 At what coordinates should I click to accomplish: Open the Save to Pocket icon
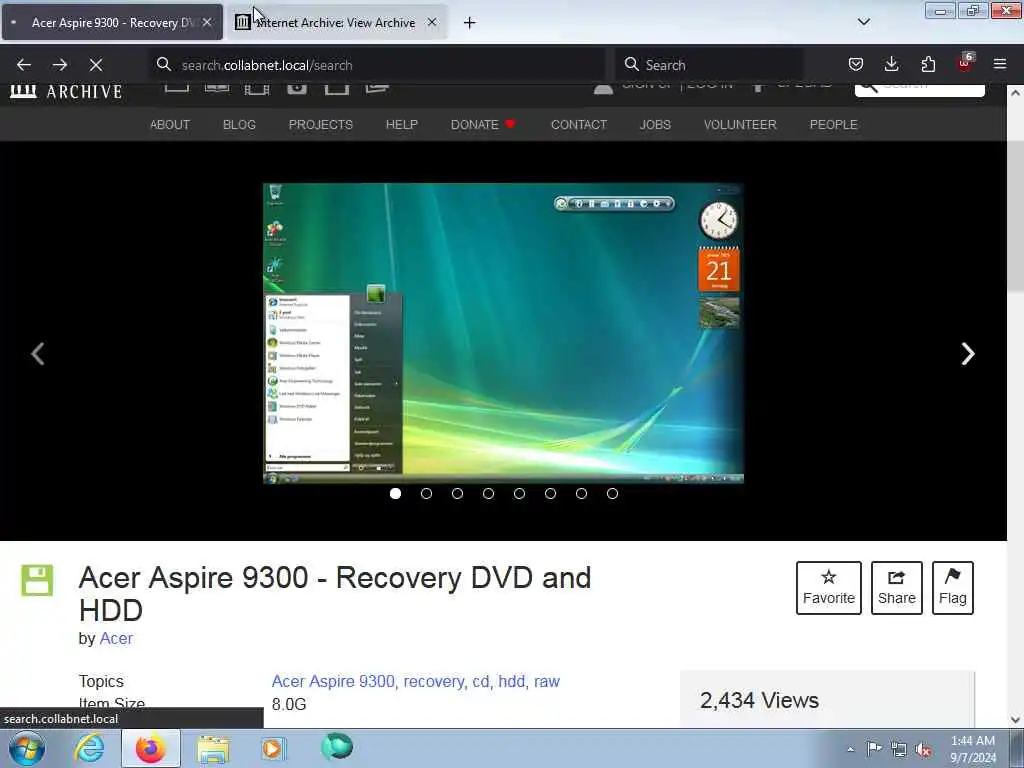pos(856,64)
